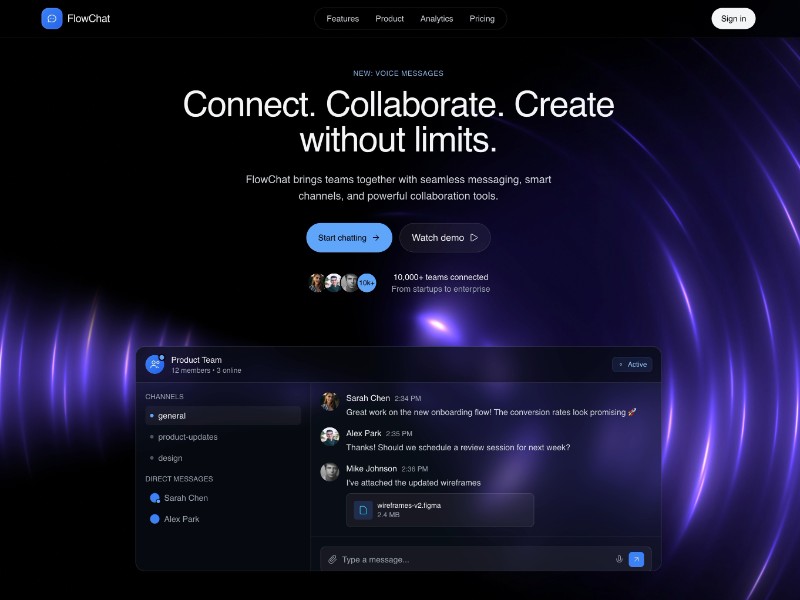The height and width of the screenshot is (600, 800).
Task: Click the Type a message input field
Action: (x=450, y=559)
